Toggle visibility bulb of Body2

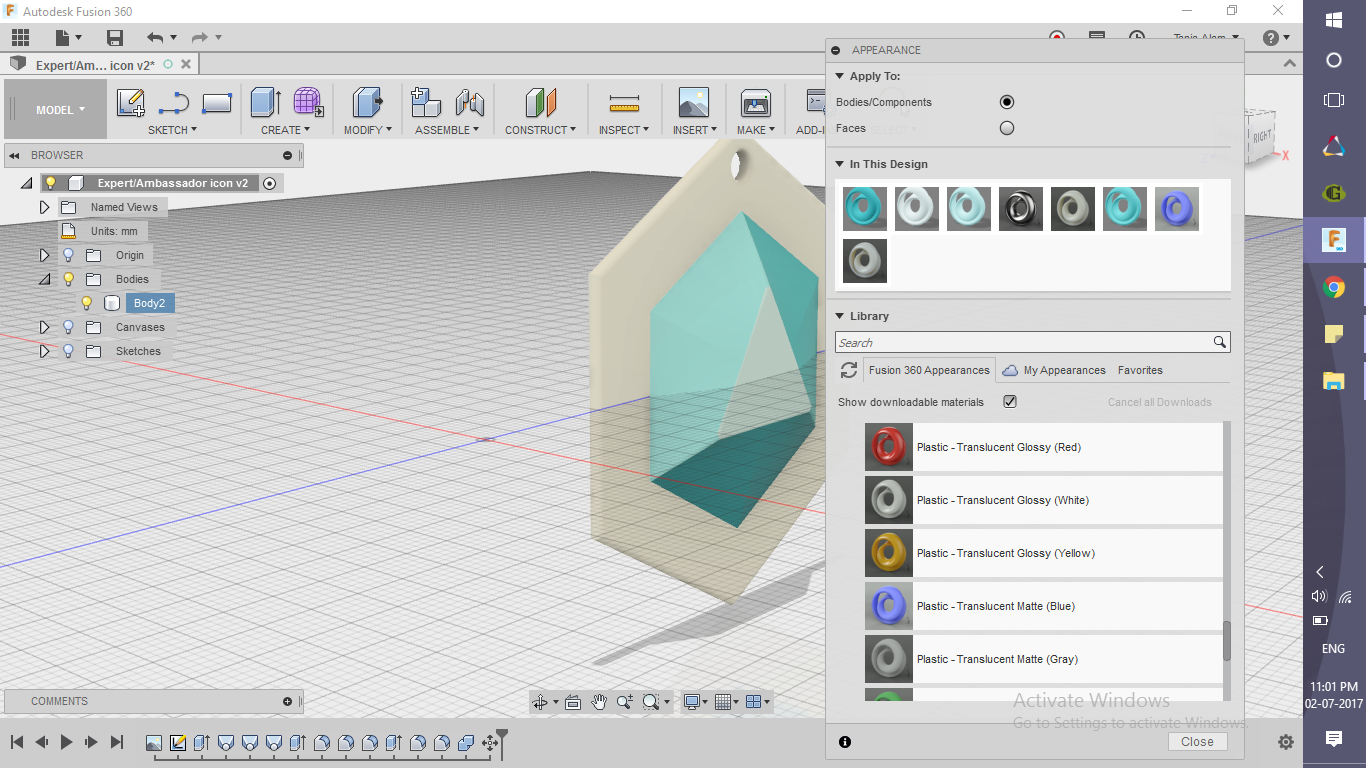coord(87,303)
